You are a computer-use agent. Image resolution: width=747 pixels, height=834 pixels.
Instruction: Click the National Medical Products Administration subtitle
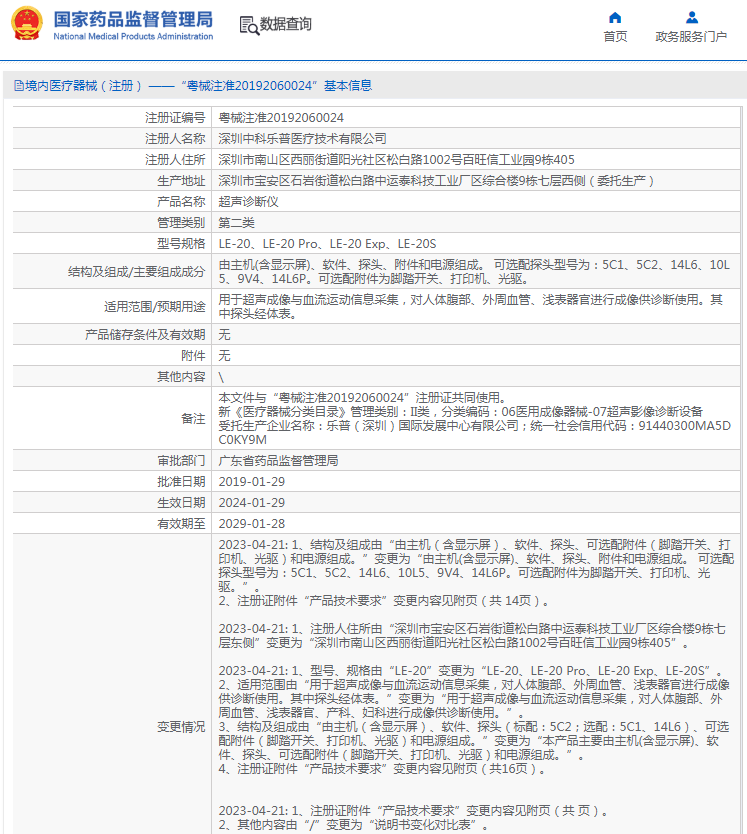point(133,36)
